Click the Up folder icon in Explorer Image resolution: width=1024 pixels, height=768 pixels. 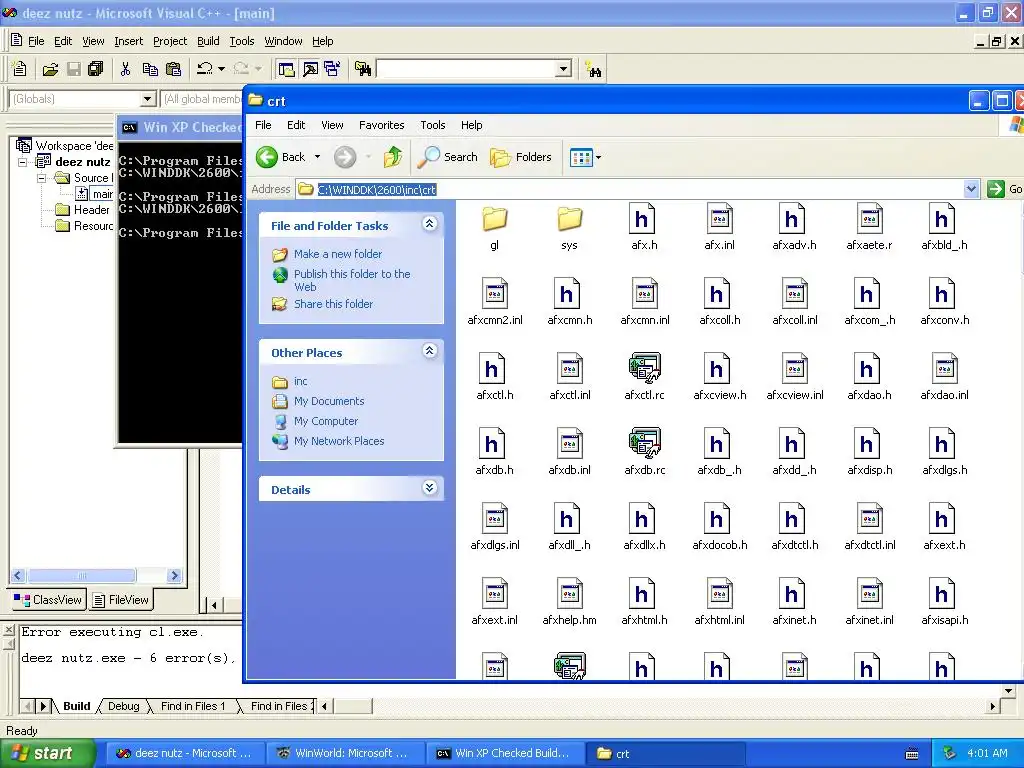(392, 157)
